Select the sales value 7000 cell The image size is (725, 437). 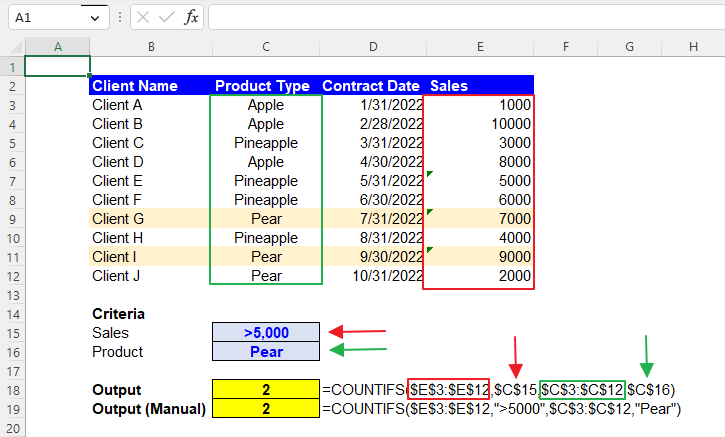(x=480, y=219)
